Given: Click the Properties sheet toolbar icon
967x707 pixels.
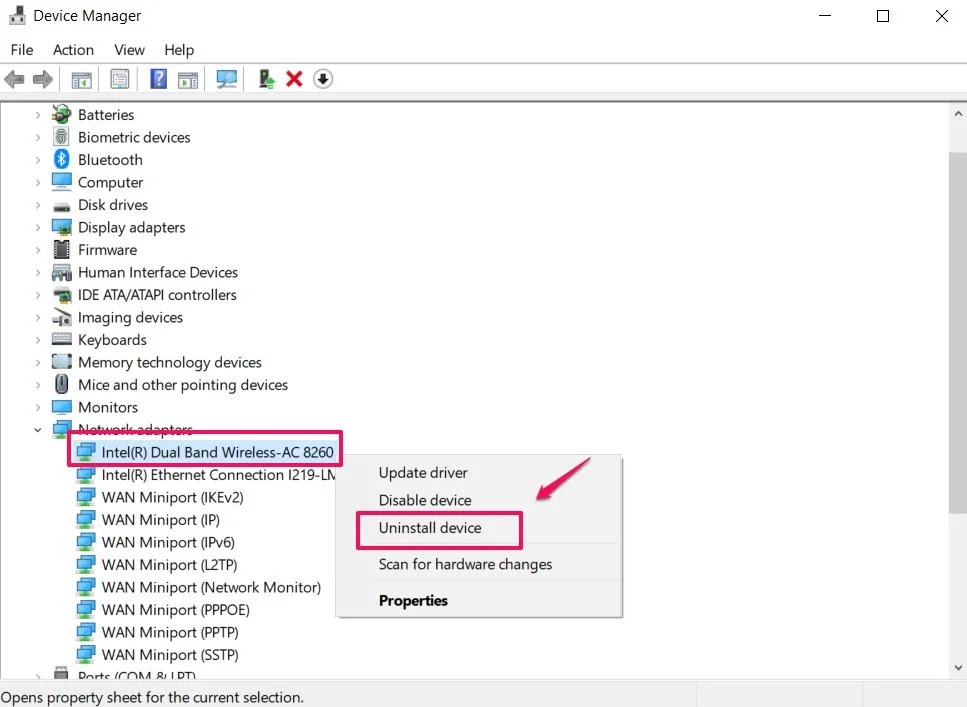Looking at the screenshot, I should 120,79.
